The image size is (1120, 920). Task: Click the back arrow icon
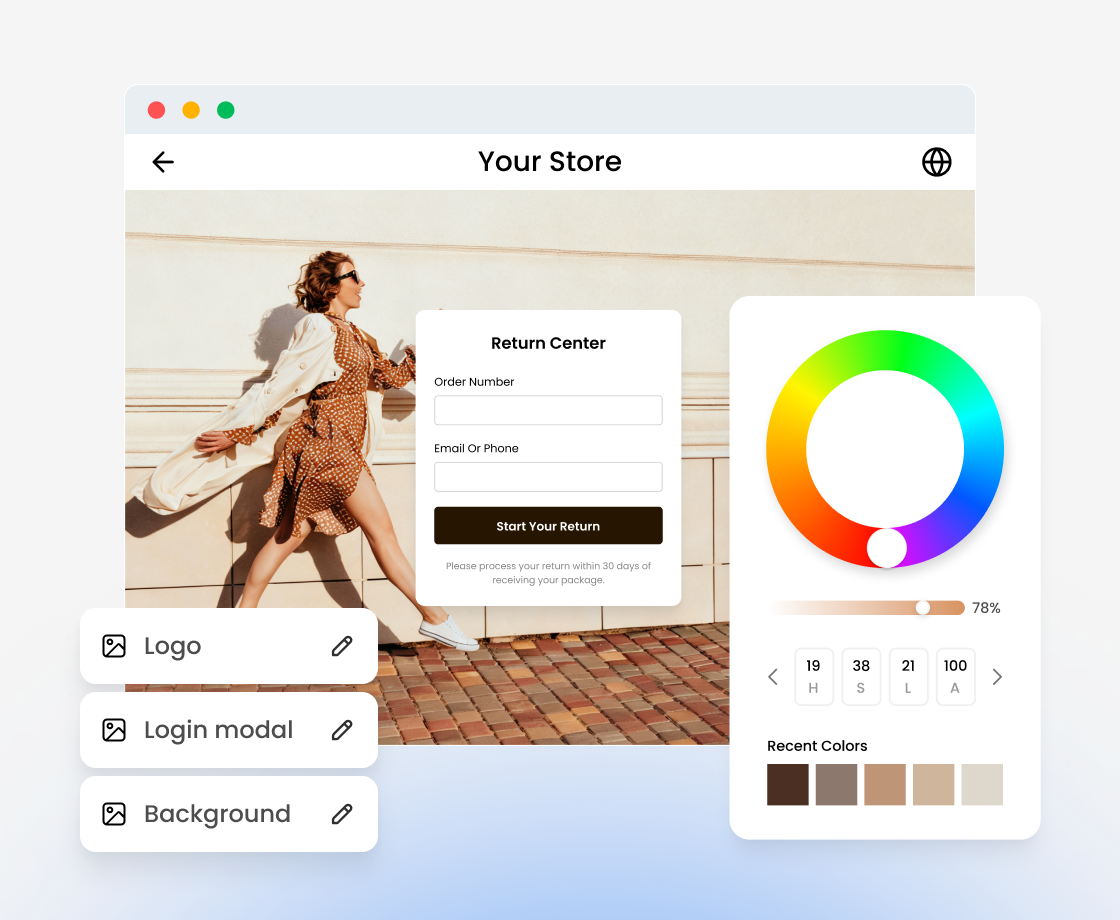point(162,162)
